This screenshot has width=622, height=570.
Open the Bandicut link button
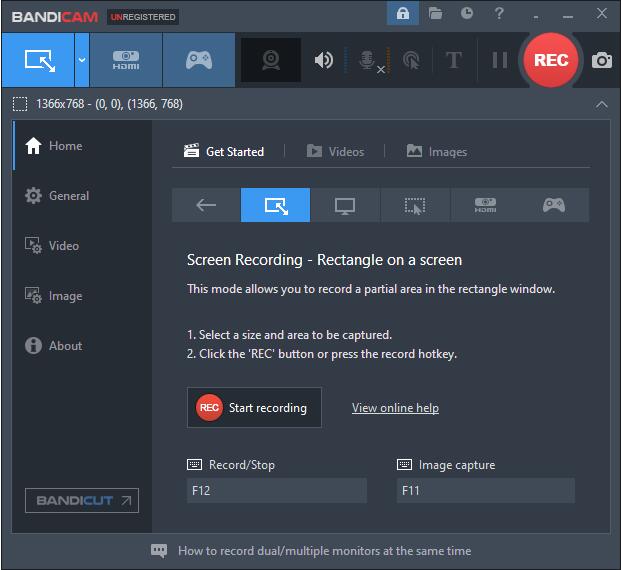(82, 500)
